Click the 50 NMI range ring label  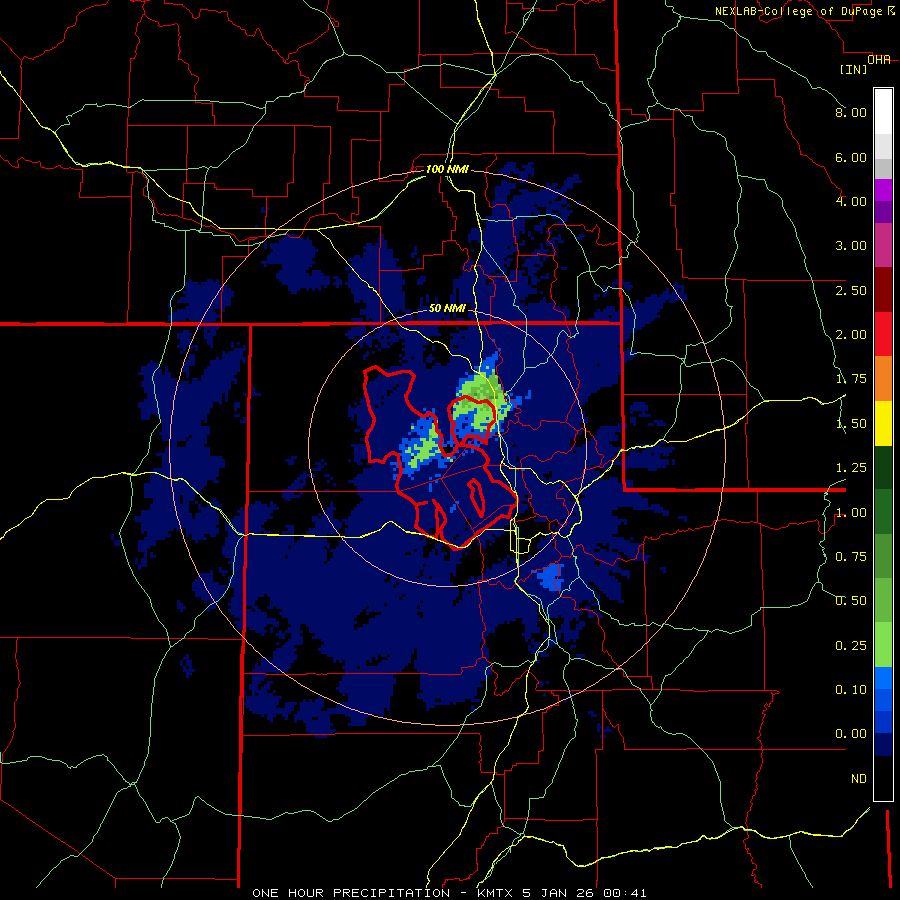pos(447,308)
